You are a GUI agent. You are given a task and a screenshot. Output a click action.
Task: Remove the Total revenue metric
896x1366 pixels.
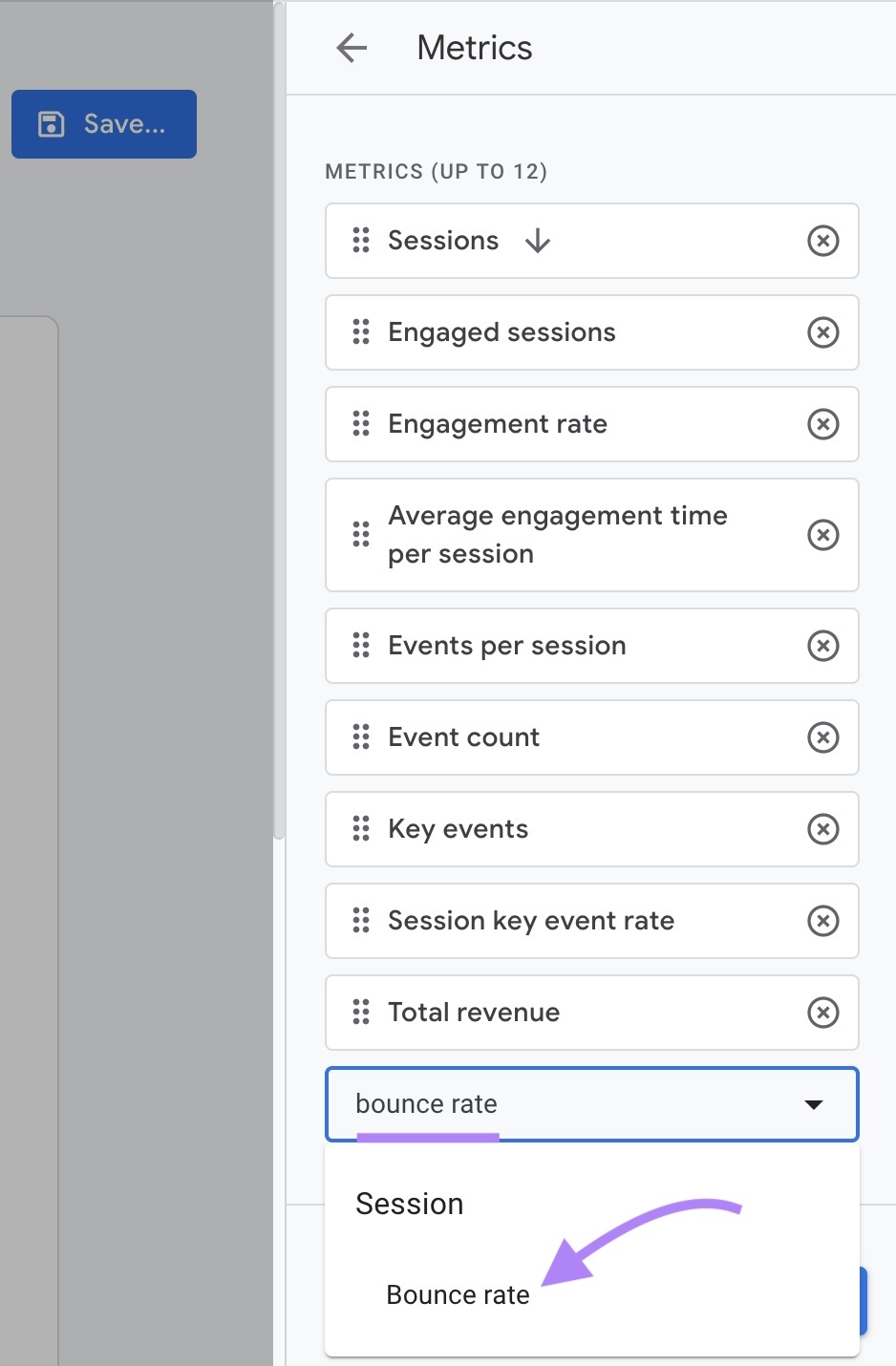click(822, 1013)
